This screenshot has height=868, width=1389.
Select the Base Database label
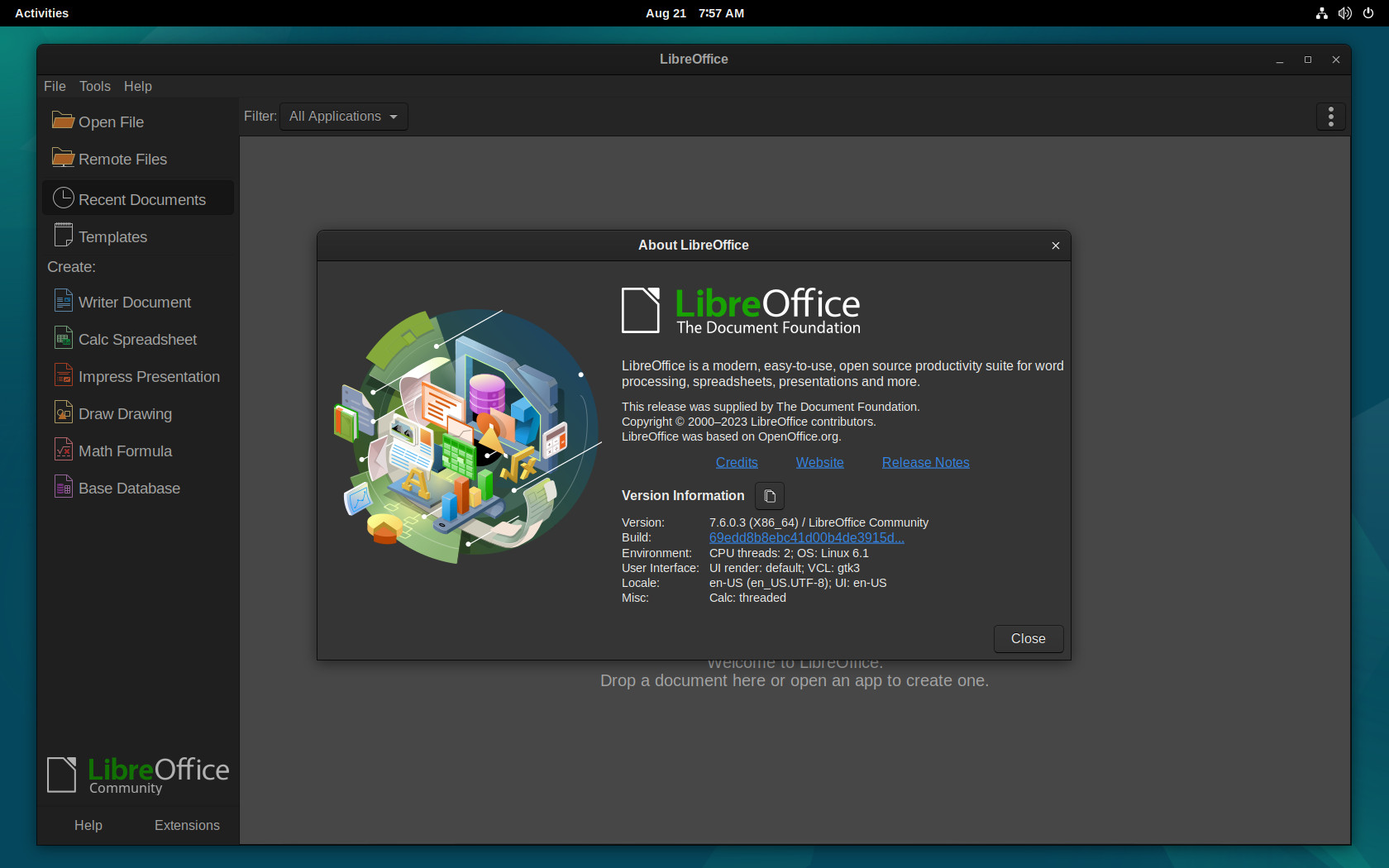(x=129, y=488)
